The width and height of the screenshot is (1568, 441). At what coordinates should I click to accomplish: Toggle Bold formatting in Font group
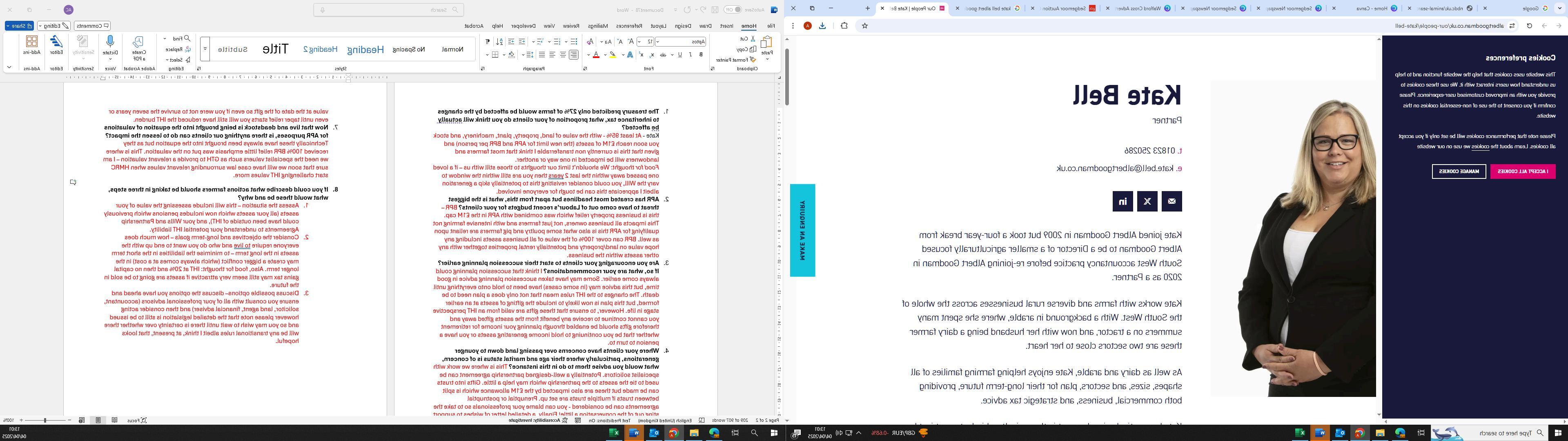701,55
